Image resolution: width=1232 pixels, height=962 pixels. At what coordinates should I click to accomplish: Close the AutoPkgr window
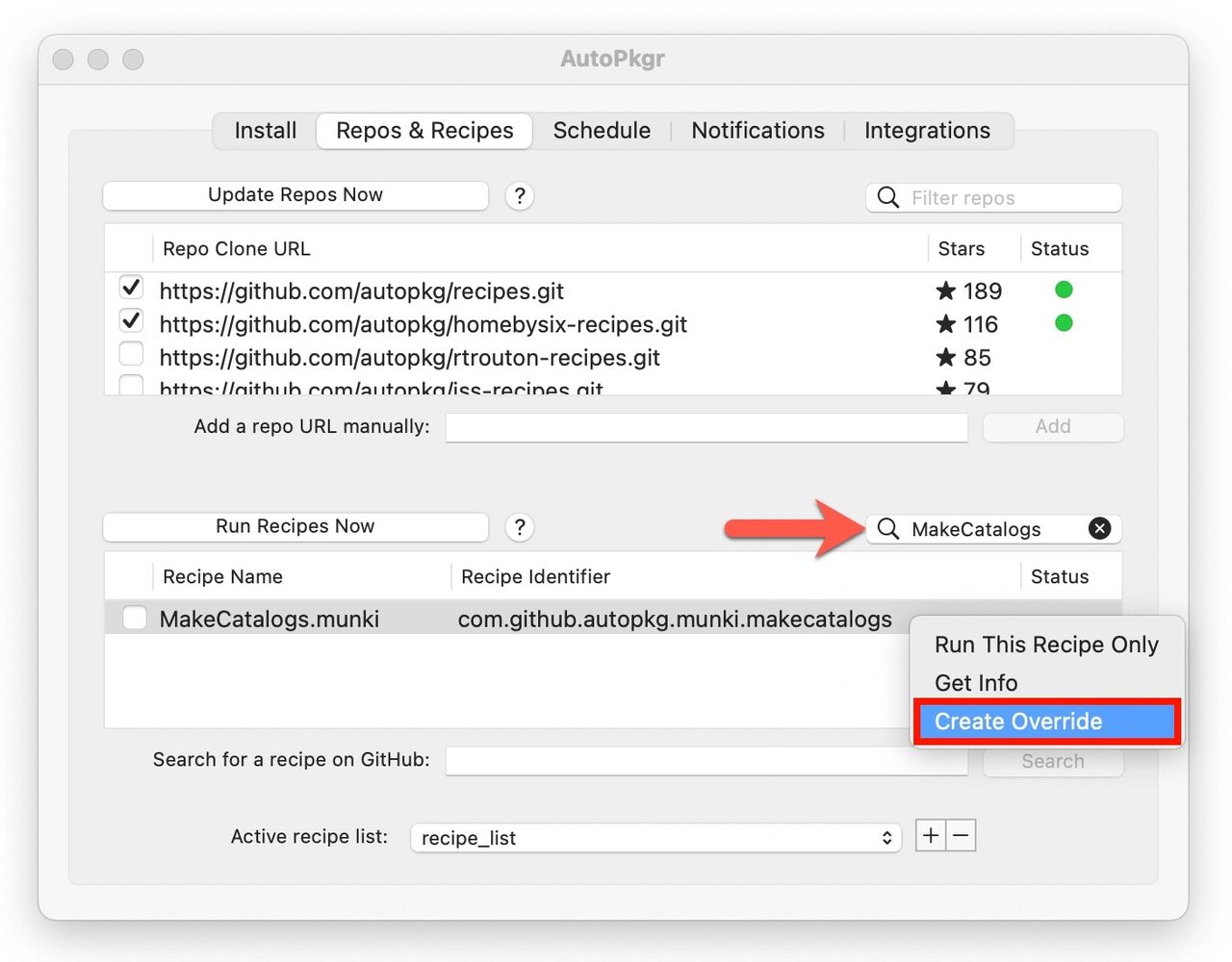pyautogui.click(x=64, y=60)
